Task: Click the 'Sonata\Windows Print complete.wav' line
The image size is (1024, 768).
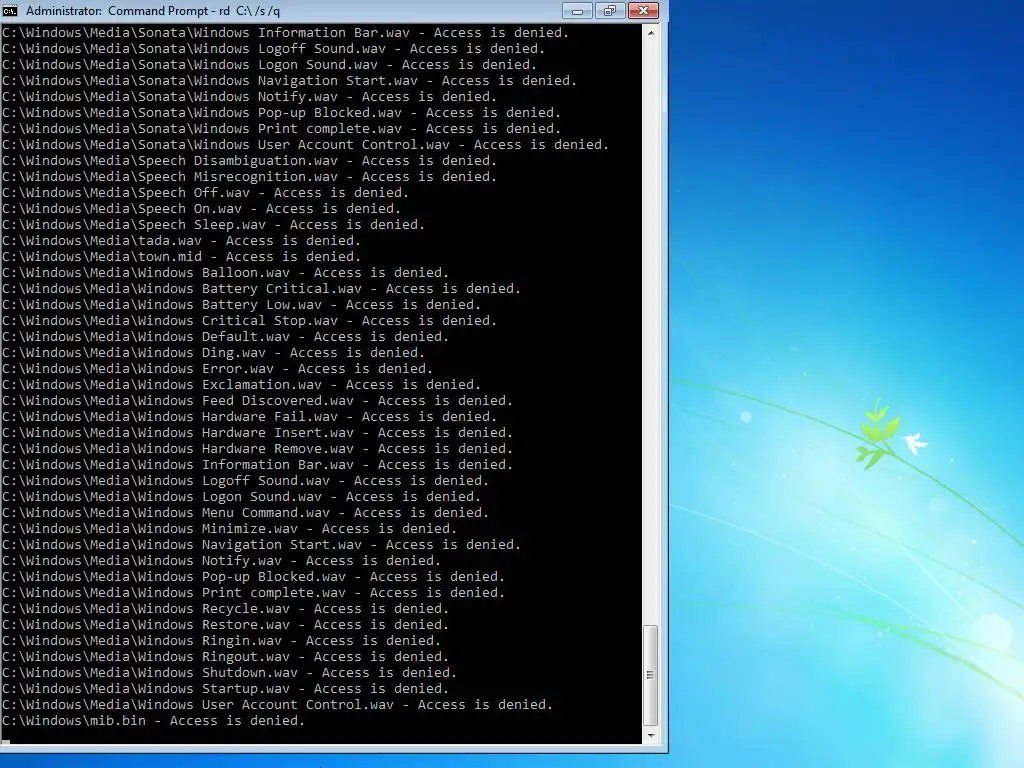Action: coord(281,129)
